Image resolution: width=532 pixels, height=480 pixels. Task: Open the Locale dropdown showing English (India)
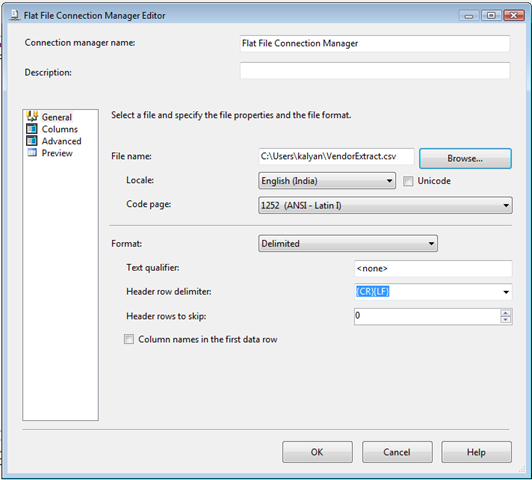327,181
